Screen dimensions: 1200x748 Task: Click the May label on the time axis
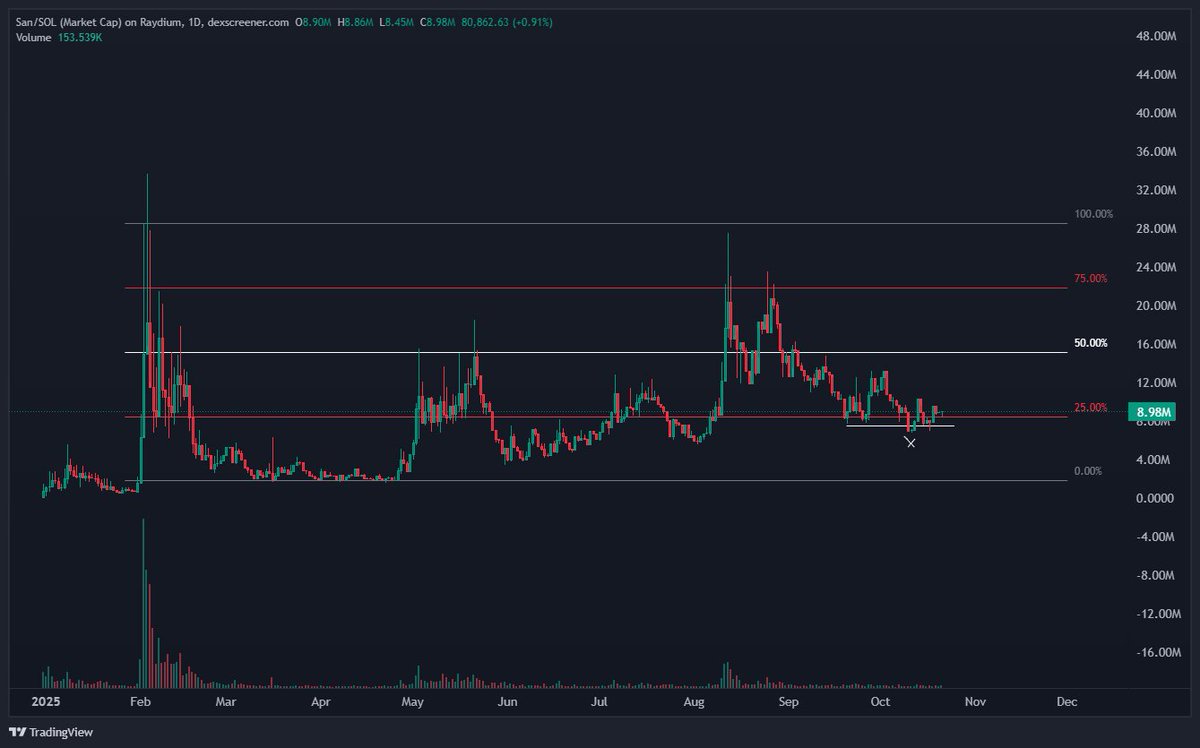click(413, 702)
